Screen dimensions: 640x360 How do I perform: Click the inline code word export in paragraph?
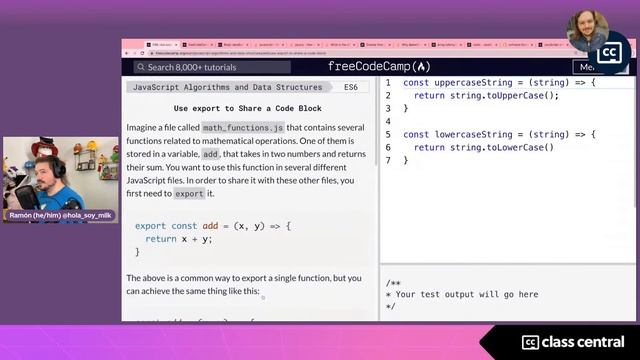(x=189, y=194)
